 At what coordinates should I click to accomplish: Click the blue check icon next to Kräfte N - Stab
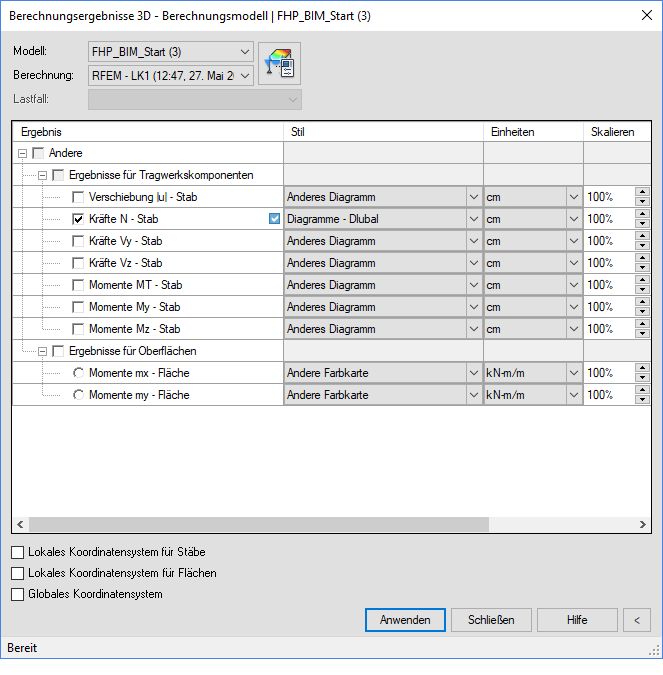[274, 219]
